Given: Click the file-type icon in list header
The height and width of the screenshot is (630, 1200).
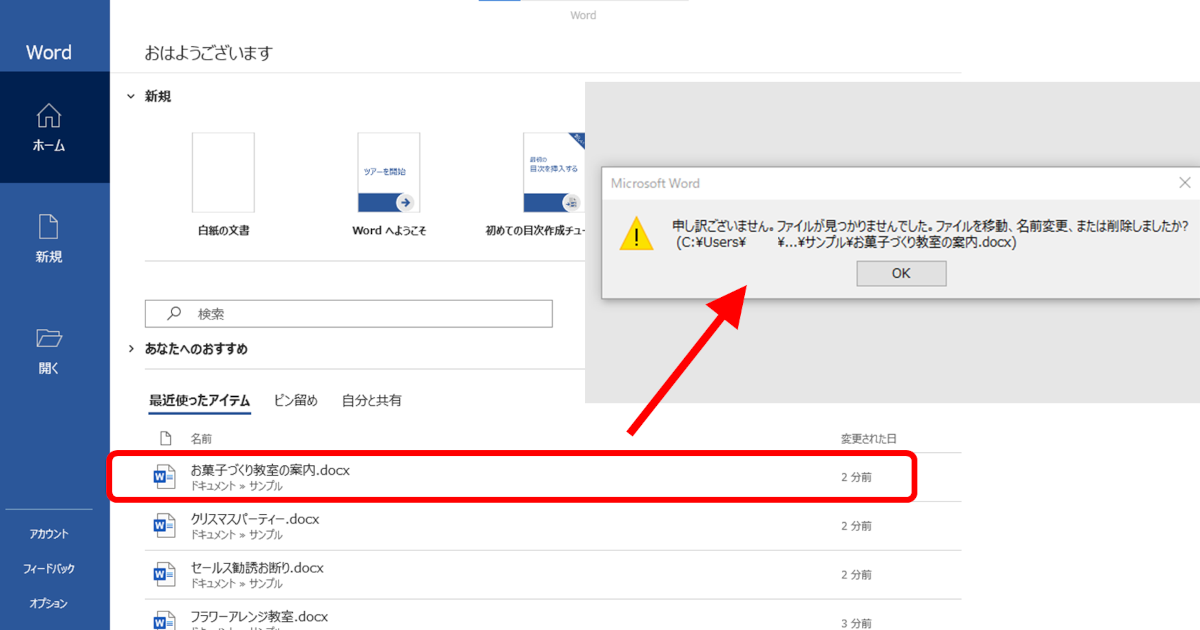Looking at the screenshot, I should [166, 438].
